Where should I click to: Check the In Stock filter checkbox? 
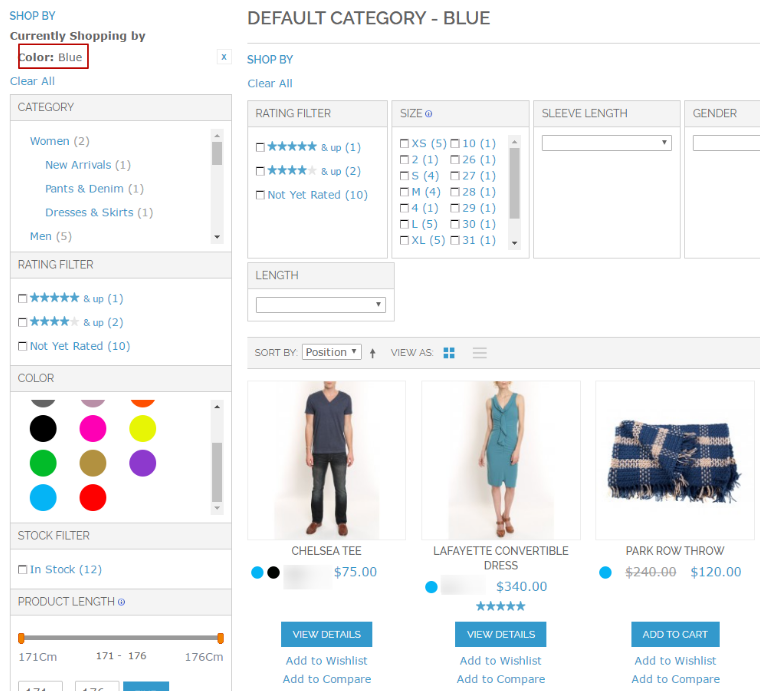pyautogui.click(x=22, y=570)
